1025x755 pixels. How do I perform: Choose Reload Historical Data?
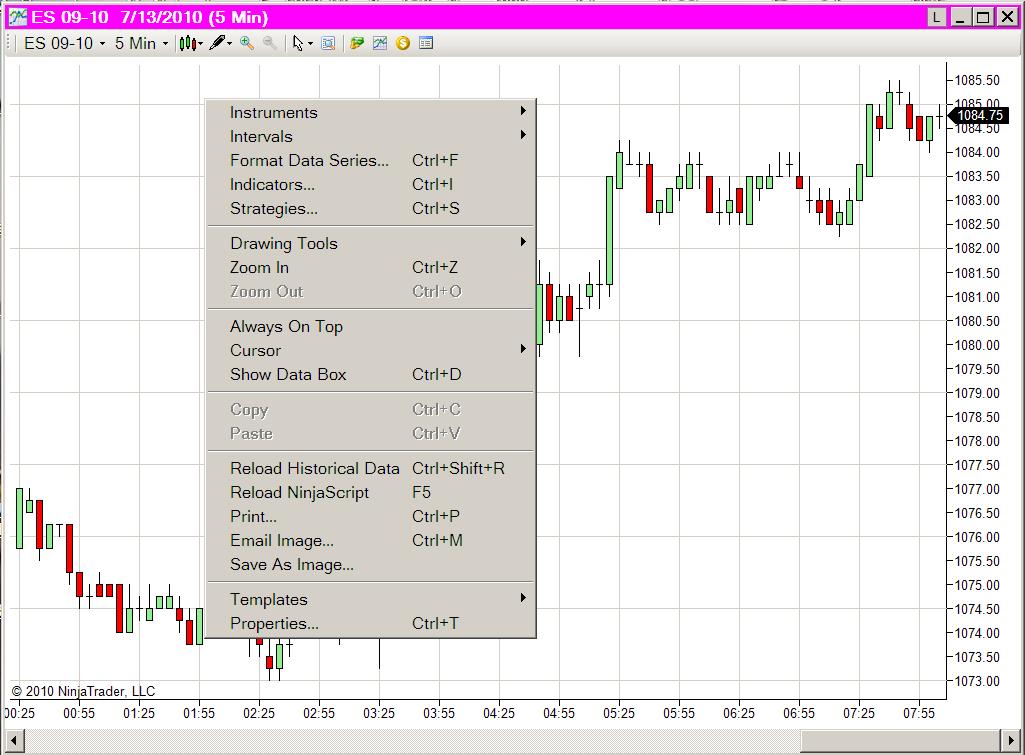click(371, 468)
